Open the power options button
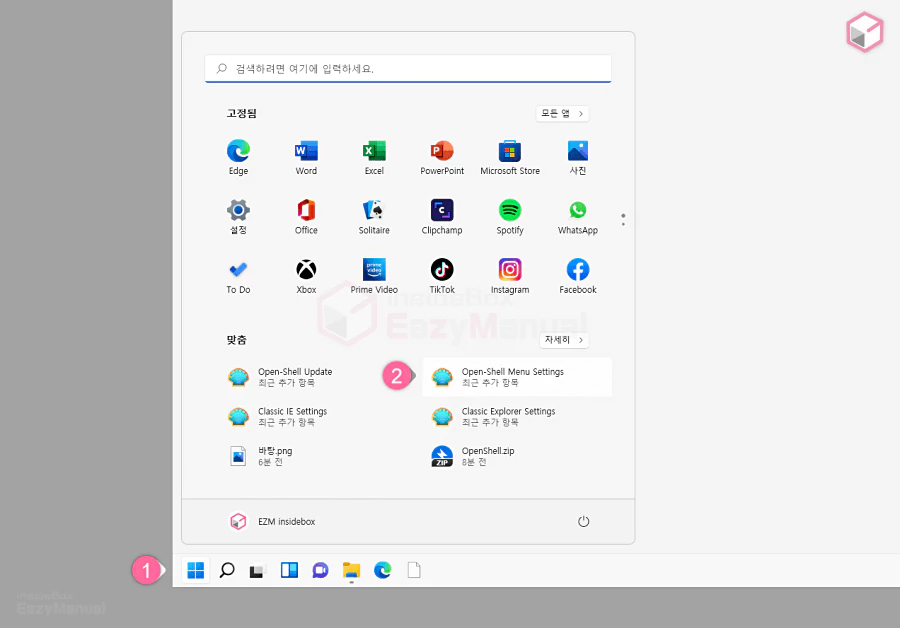The image size is (900, 628). (x=583, y=521)
